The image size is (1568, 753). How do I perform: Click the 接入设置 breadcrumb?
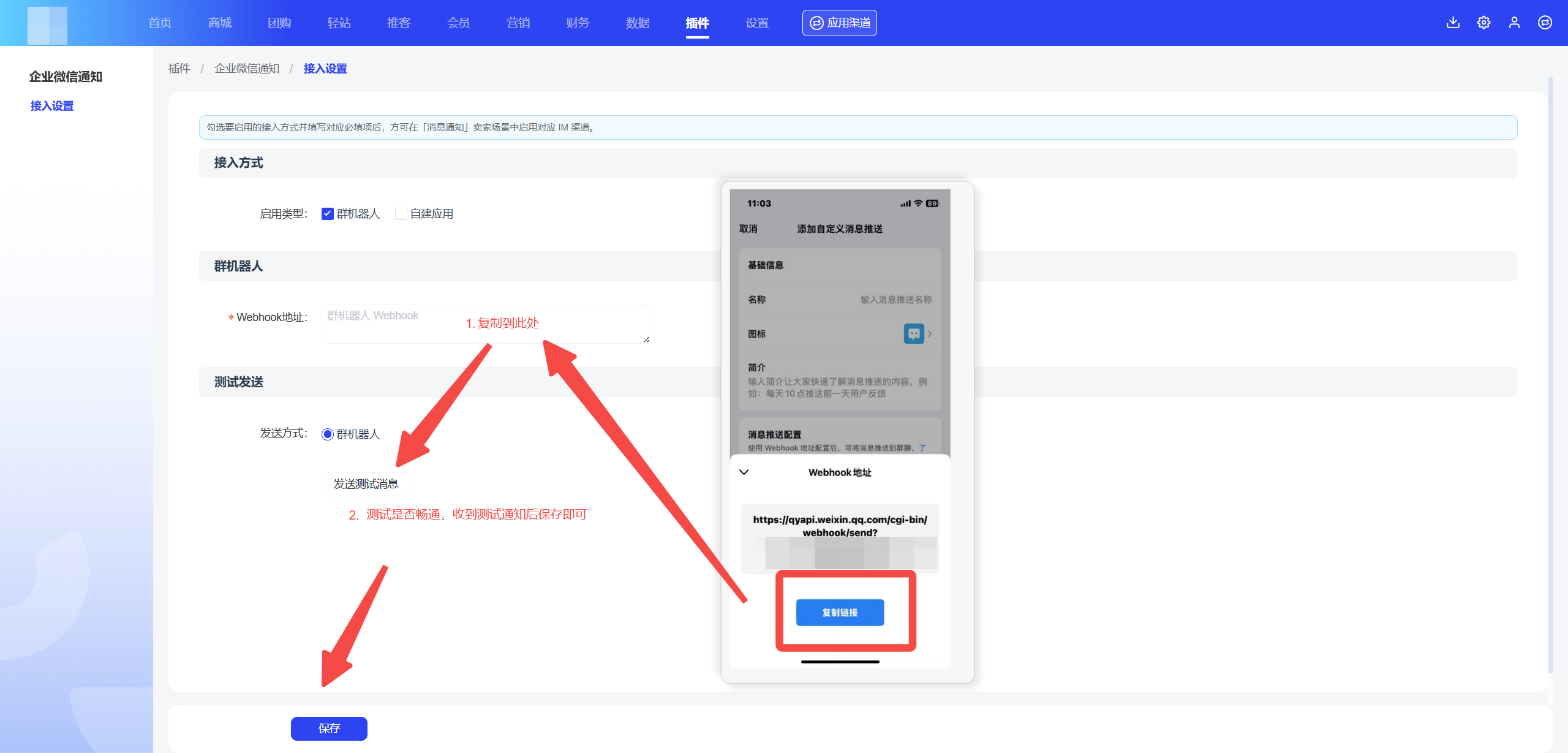pyautogui.click(x=325, y=69)
